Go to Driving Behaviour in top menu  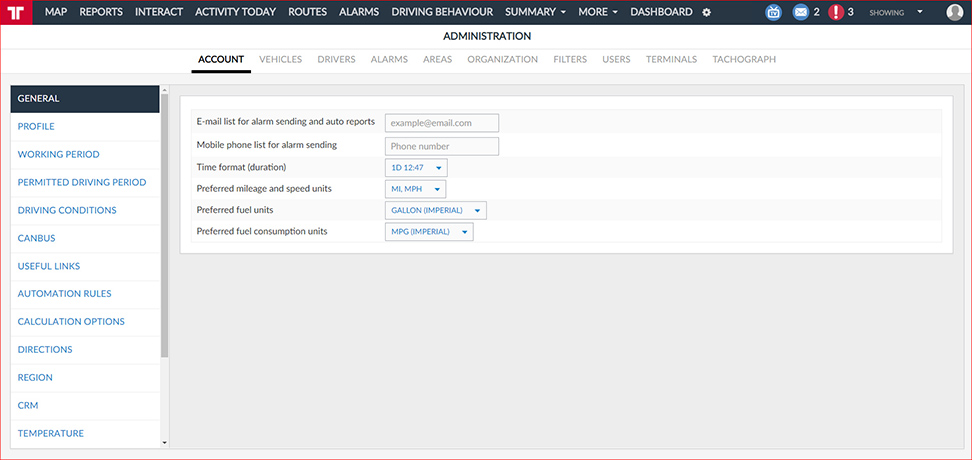point(442,12)
